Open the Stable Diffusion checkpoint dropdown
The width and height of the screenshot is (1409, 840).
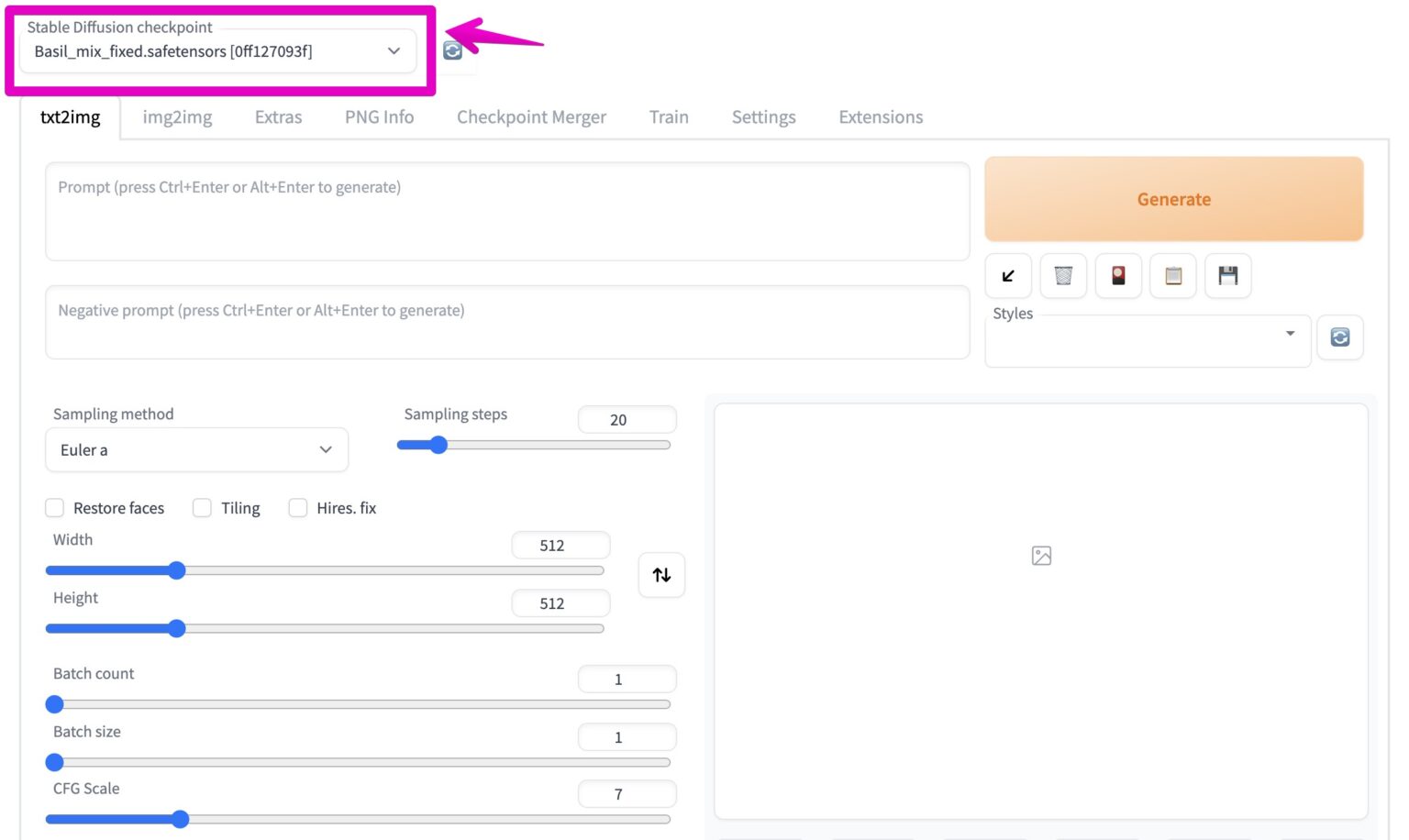(218, 51)
